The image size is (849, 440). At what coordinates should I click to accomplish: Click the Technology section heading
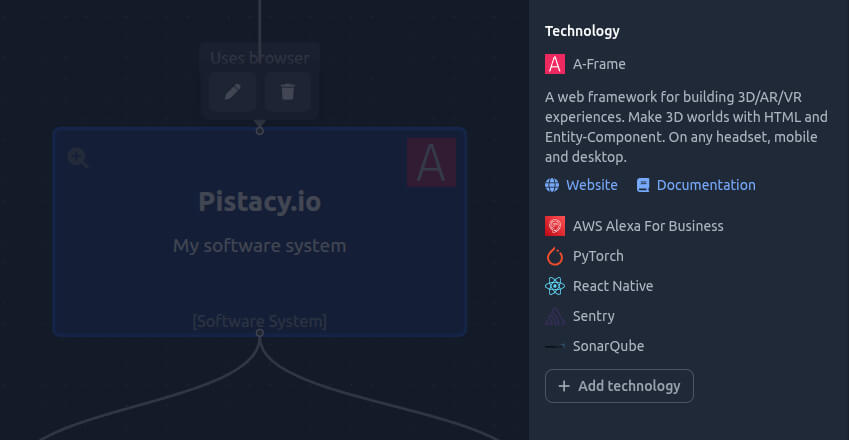[582, 31]
